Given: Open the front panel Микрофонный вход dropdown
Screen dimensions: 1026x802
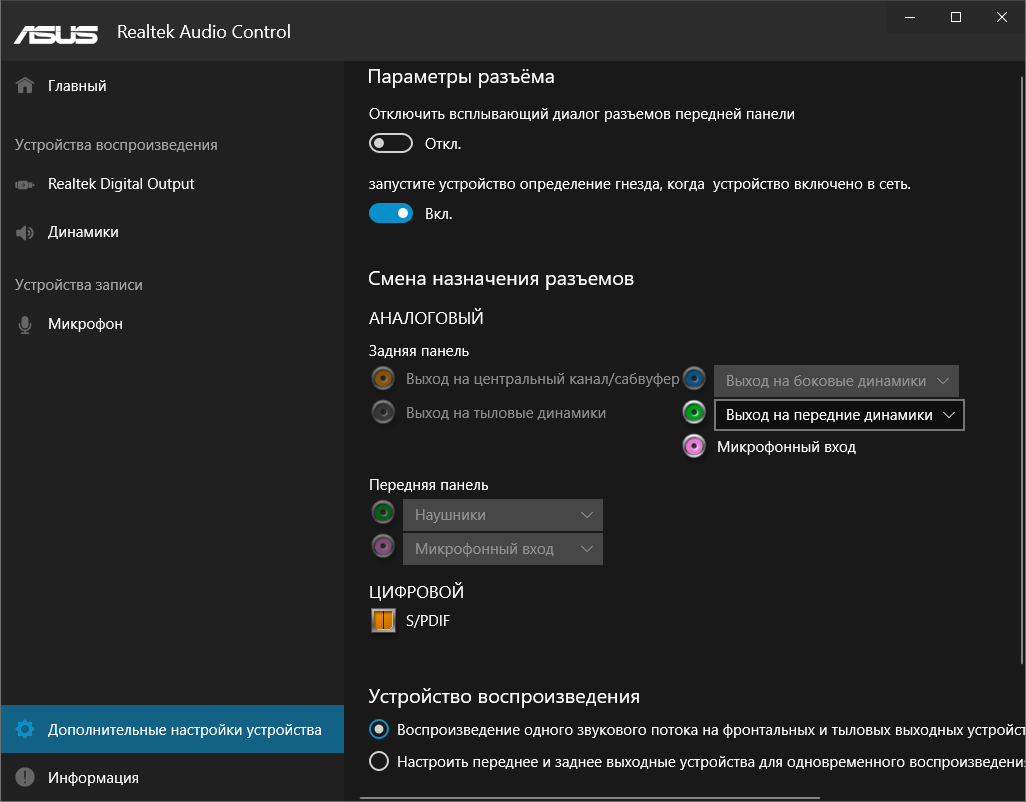Looking at the screenshot, I should pyautogui.click(x=502, y=548).
